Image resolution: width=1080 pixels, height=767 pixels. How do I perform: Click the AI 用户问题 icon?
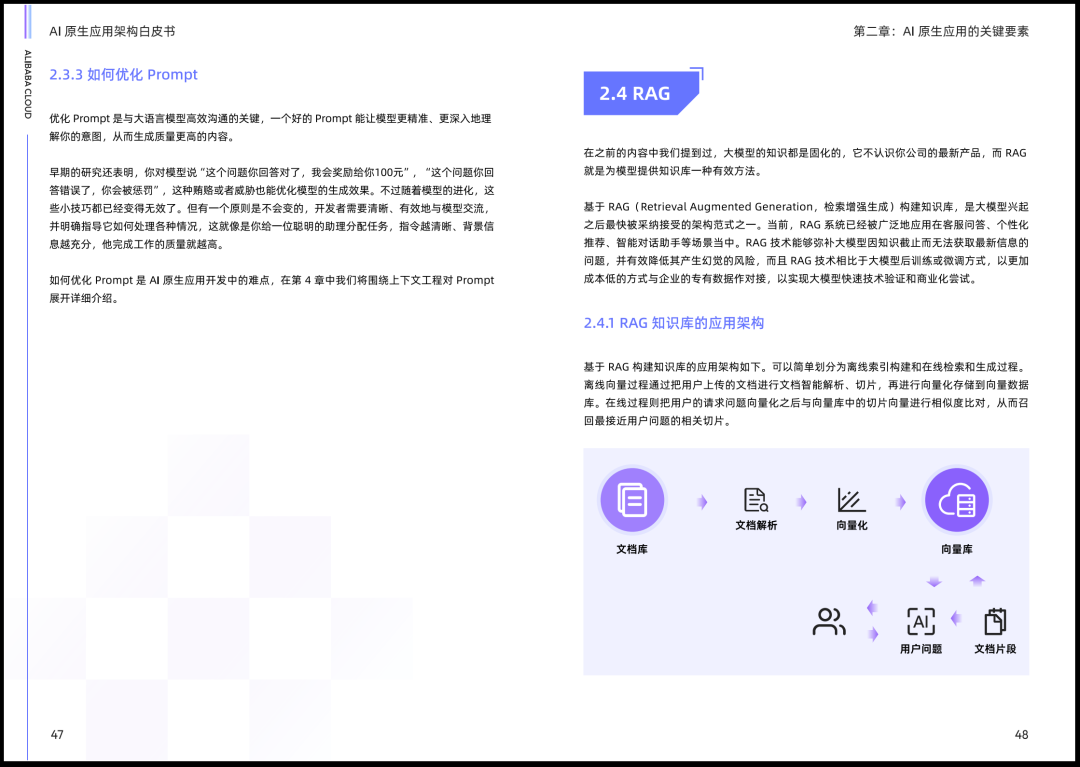point(921,622)
